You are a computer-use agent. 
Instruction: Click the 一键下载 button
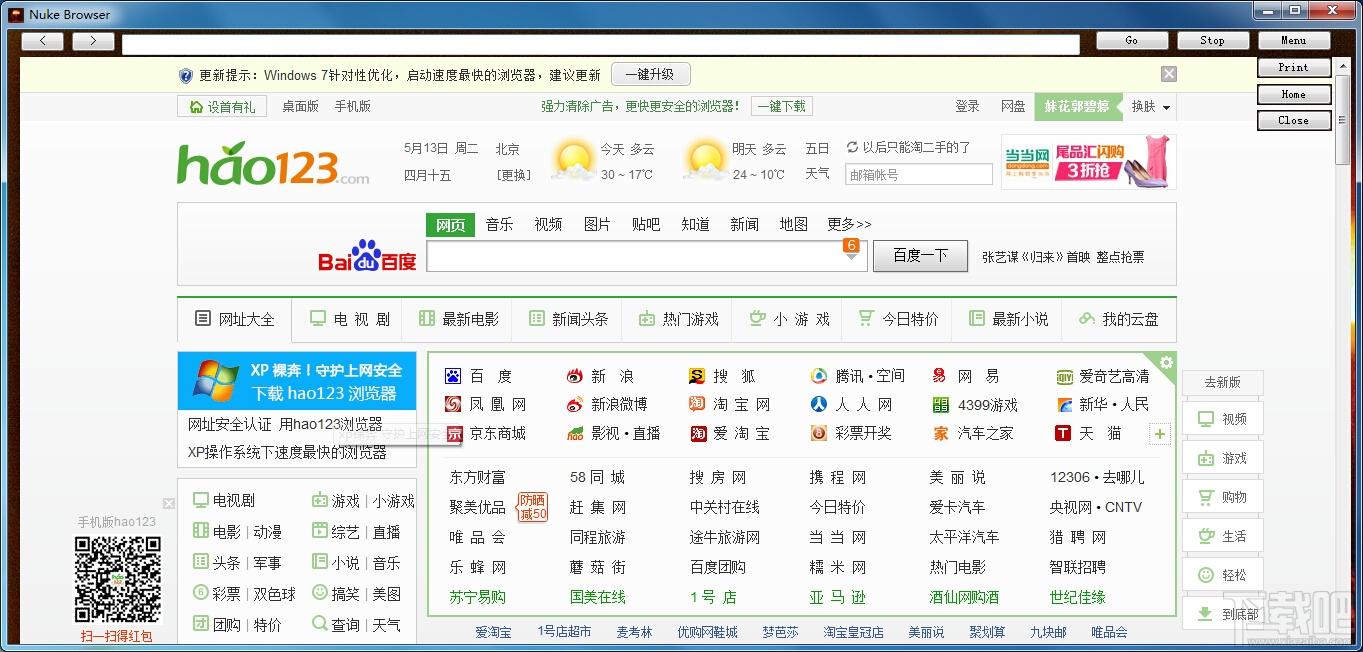[x=781, y=106]
